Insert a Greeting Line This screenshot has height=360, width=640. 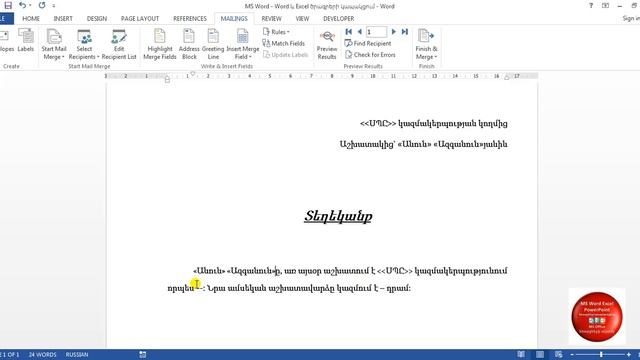(x=213, y=44)
